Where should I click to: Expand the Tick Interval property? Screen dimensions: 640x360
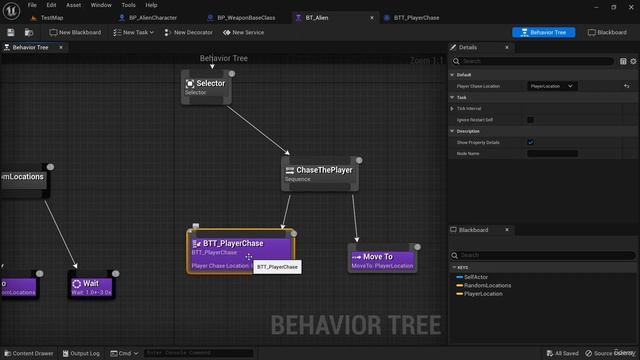(452, 109)
